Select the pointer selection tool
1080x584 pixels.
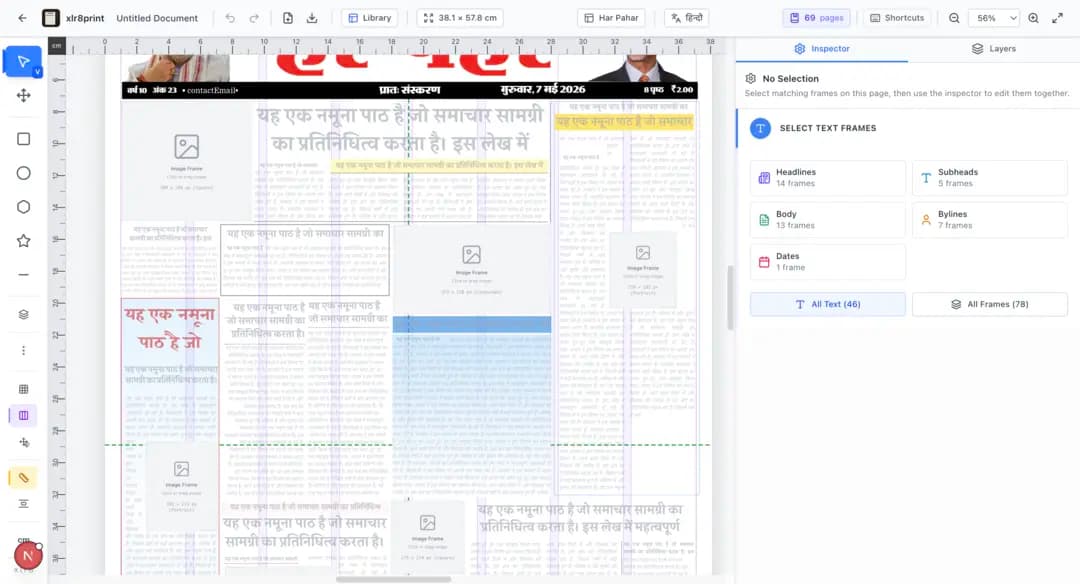(x=23, y=62)
